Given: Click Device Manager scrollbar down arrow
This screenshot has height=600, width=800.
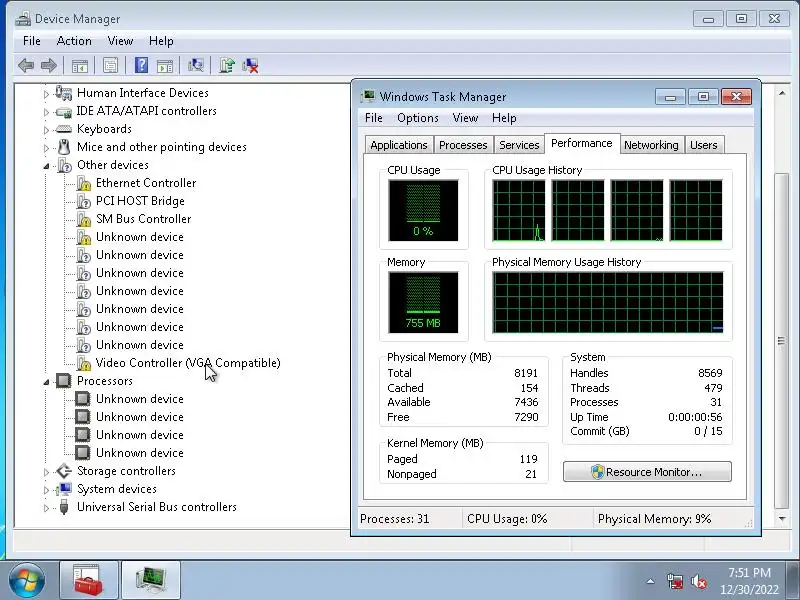Looking at the screenshot, I should [782, 519].
